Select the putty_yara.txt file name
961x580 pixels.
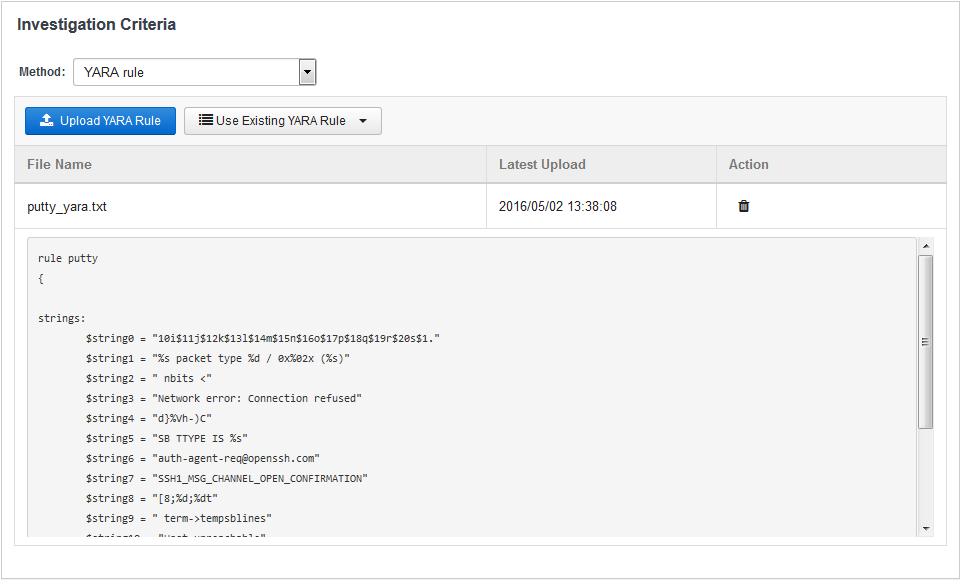pos(67,207)
